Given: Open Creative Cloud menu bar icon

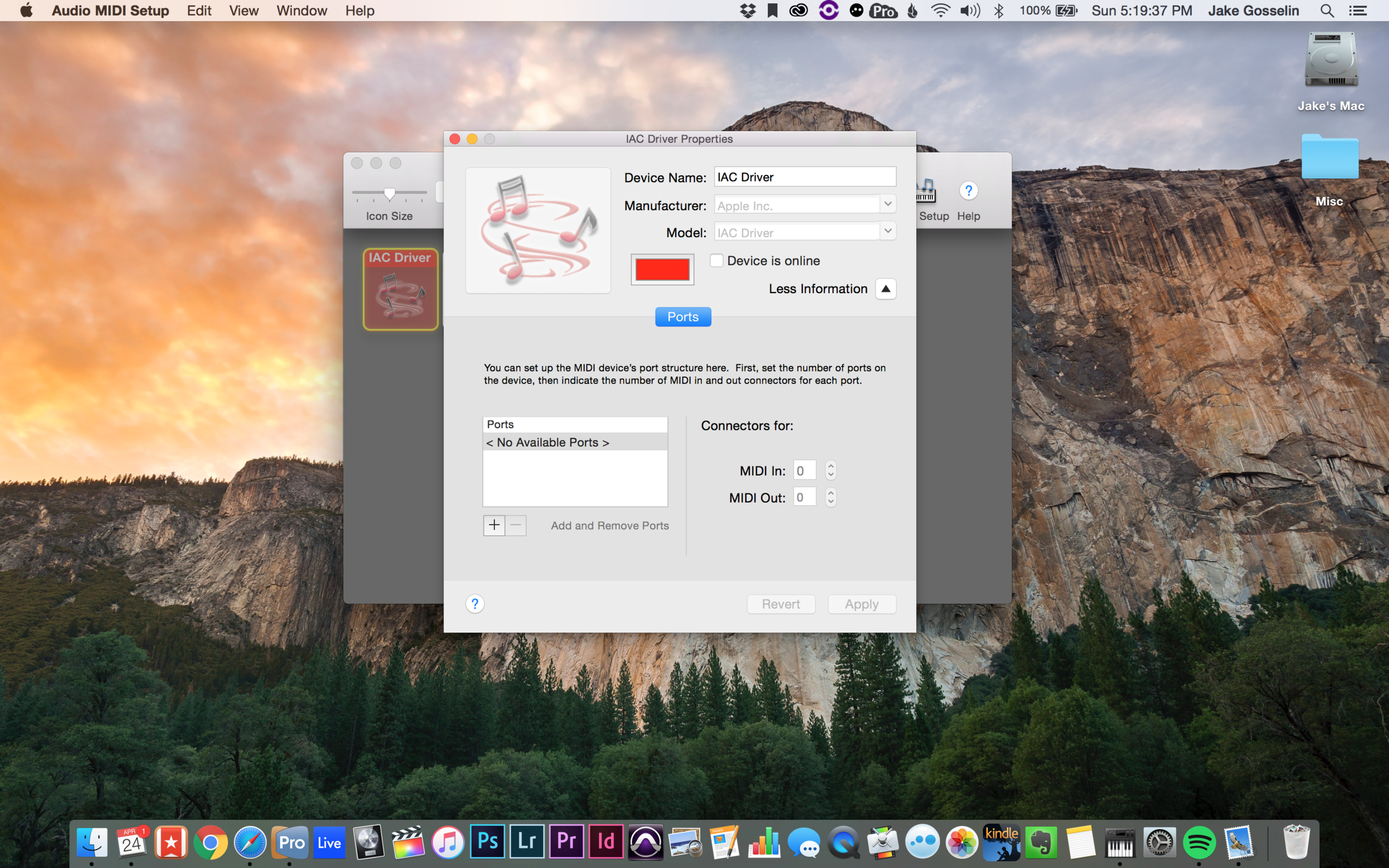Looking at the screenshot, I should (798, 11).
